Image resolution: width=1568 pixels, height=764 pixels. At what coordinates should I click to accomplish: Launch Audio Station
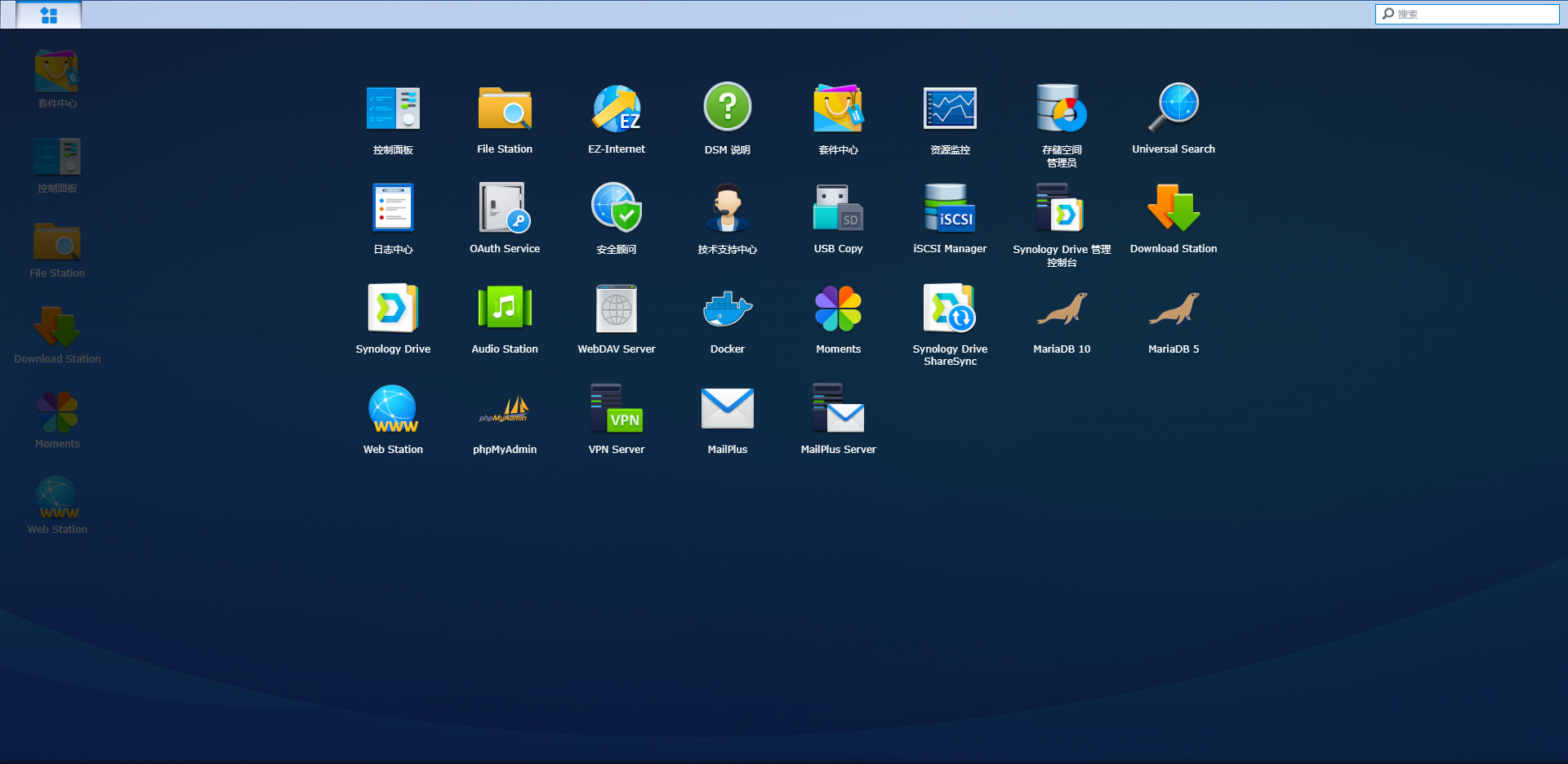click(505, 309)
